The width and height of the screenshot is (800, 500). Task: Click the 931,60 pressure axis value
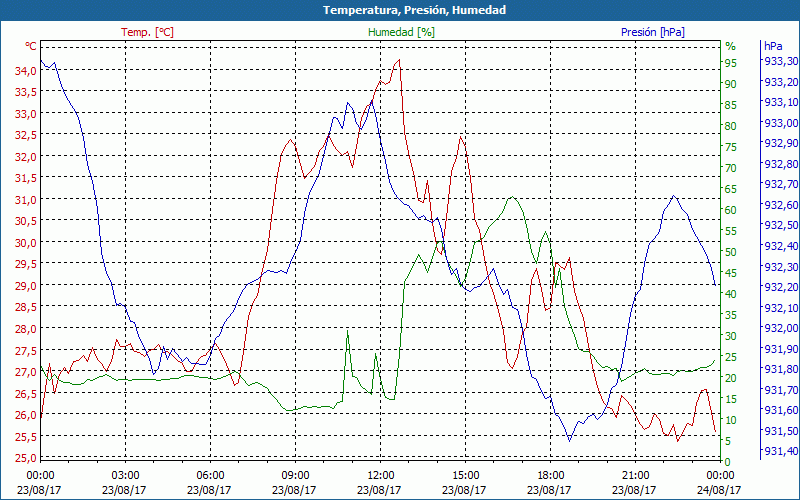click(x=781, y=410)
